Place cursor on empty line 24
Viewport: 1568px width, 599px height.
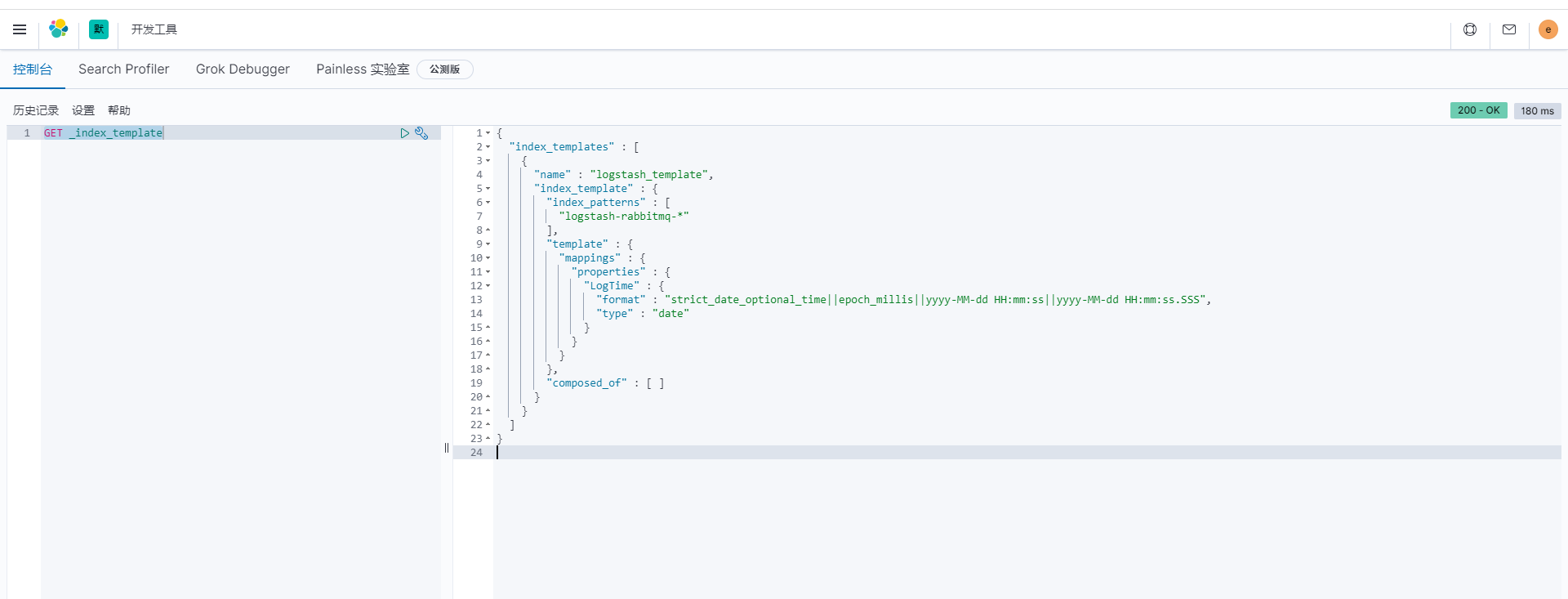point(1027,453)
